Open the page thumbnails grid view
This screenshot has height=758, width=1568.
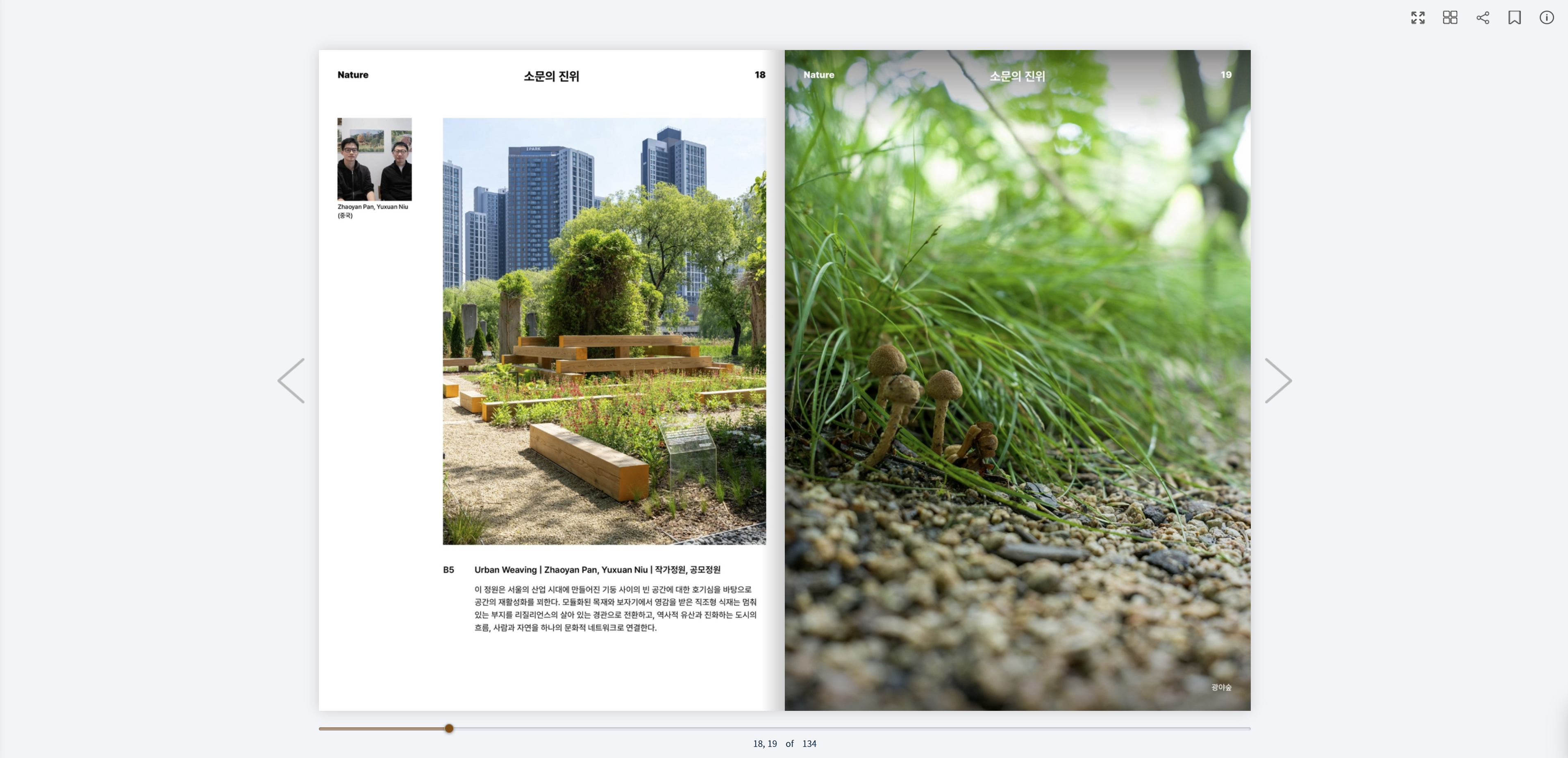pyautogui.click(x=1450, y=18)
